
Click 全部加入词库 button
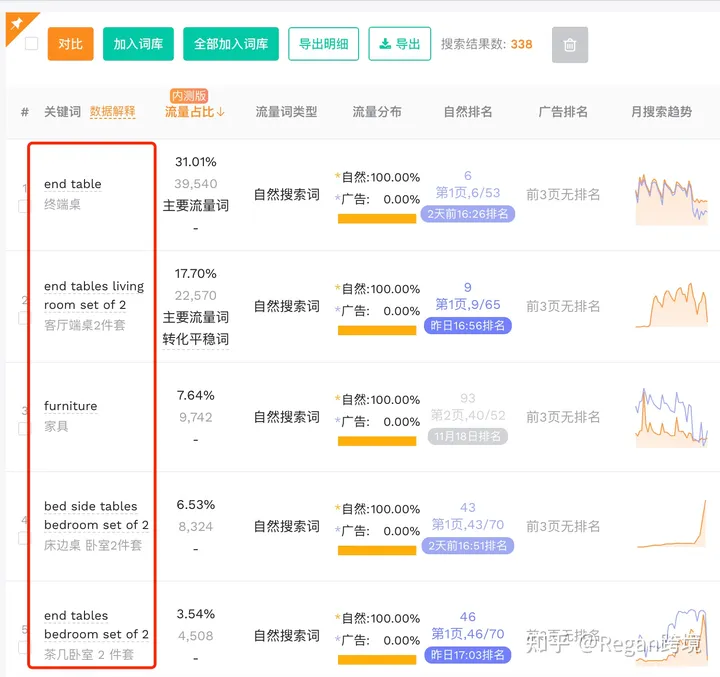(x=231, y=44)
